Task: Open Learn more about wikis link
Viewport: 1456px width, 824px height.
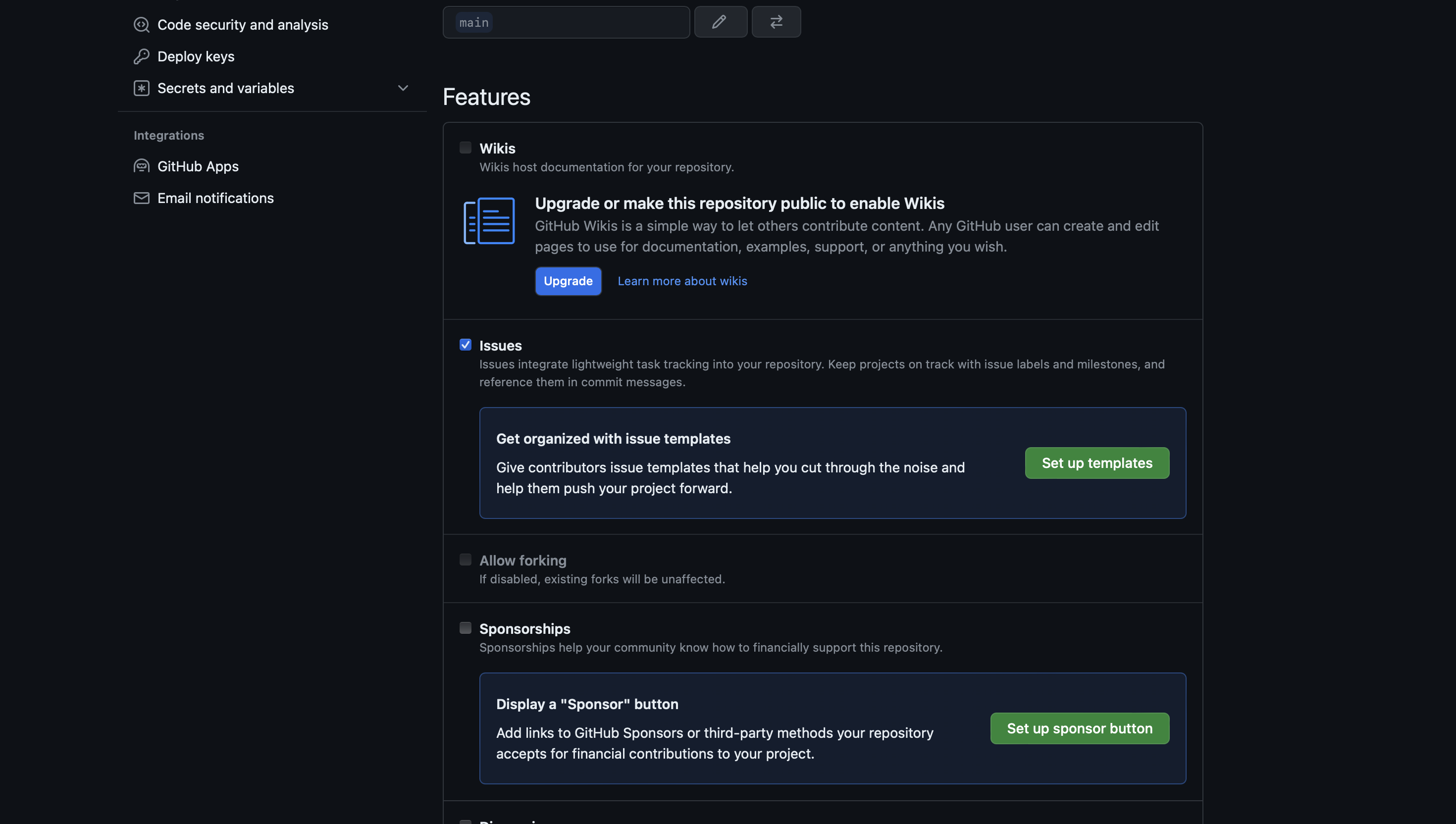Action: click(x=682, y=281)
